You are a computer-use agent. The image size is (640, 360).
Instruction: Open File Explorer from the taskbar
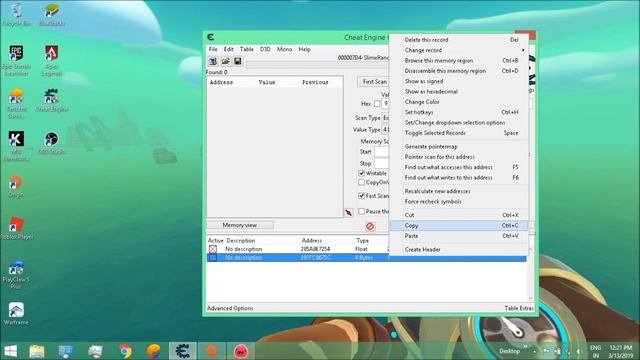pos(37,351)
